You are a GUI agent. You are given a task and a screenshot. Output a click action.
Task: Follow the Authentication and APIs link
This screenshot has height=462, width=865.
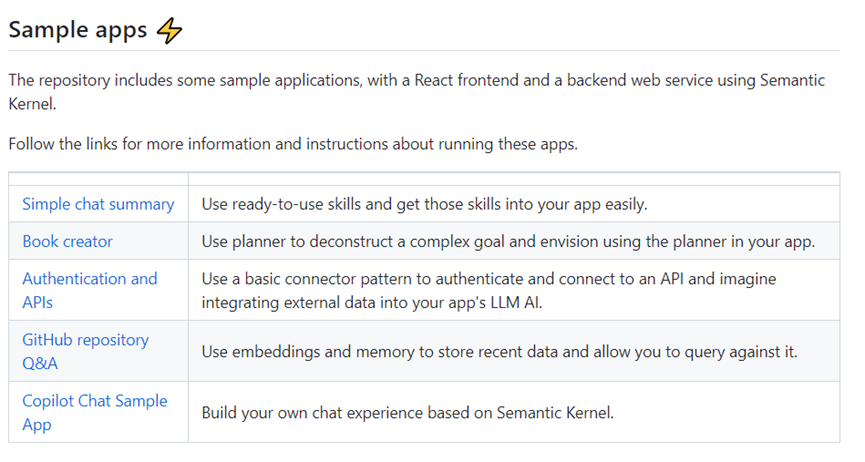(x=90, y=290)
